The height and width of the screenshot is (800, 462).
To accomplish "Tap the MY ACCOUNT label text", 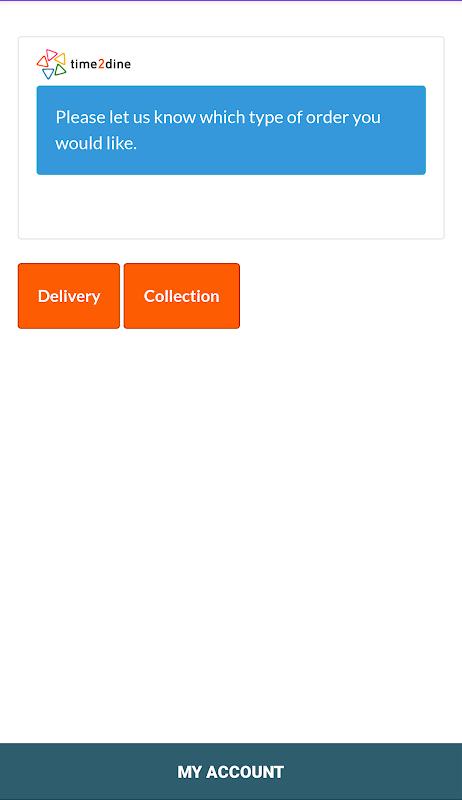I will [230, 772].
